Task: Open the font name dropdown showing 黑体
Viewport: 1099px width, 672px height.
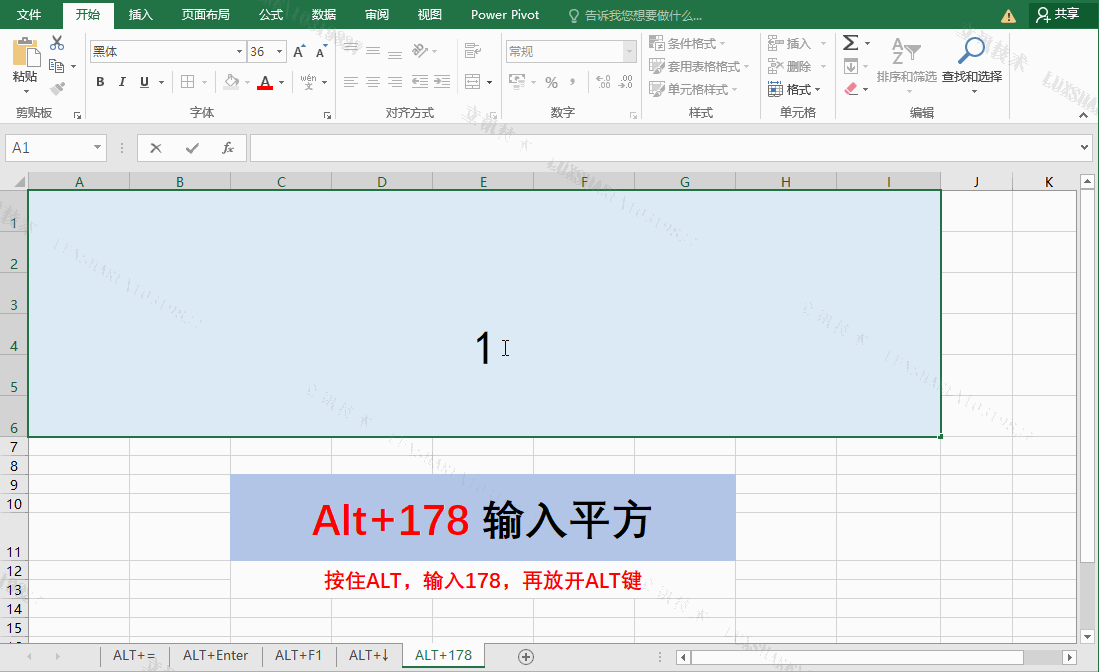Action: click(x=238, y=50)
